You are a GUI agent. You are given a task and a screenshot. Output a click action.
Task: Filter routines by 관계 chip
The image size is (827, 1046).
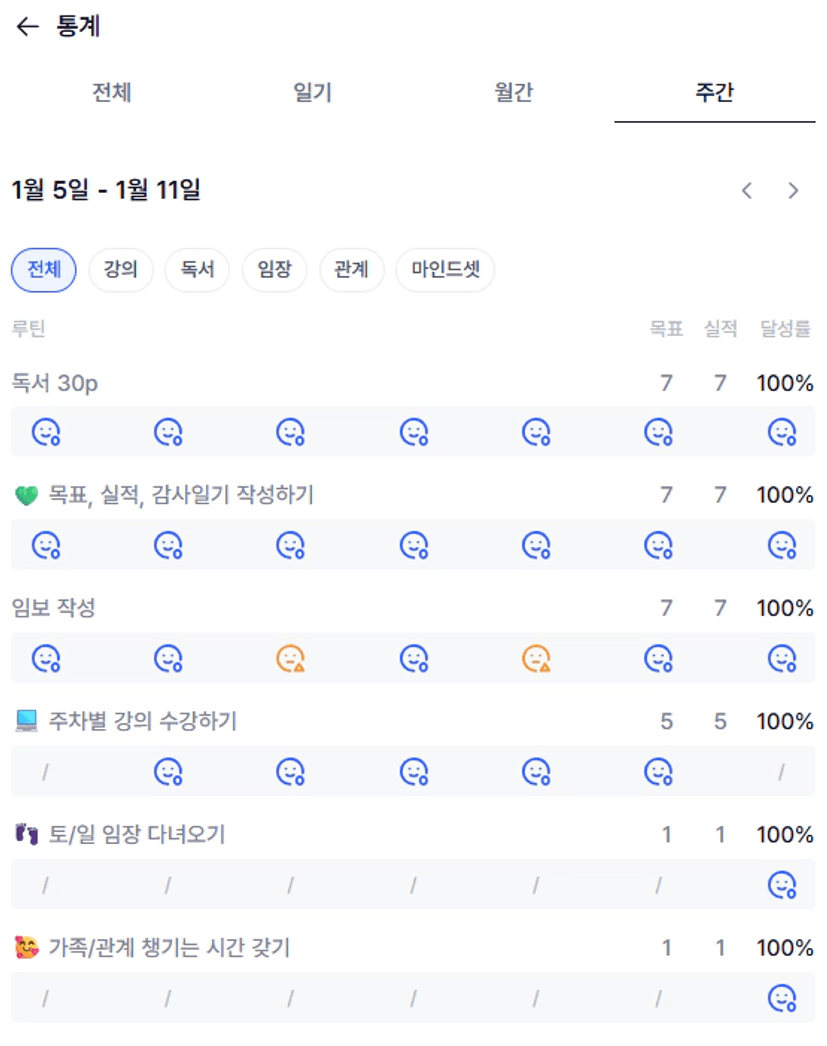(351, 270)
